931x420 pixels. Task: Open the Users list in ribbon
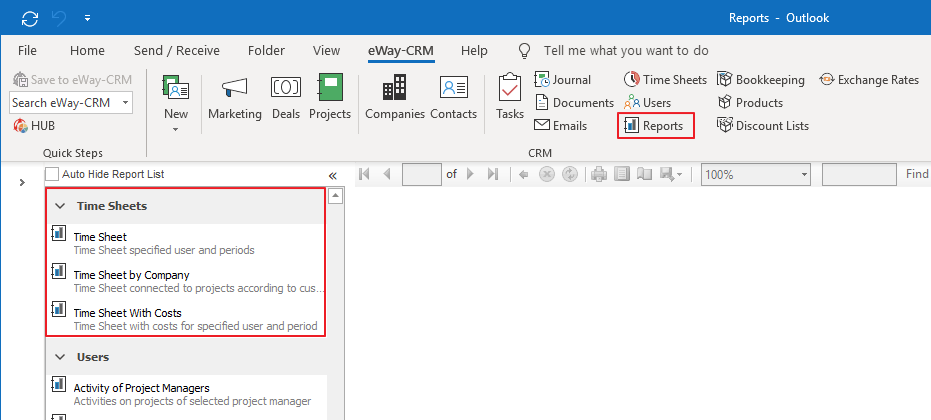click(647, 103)
